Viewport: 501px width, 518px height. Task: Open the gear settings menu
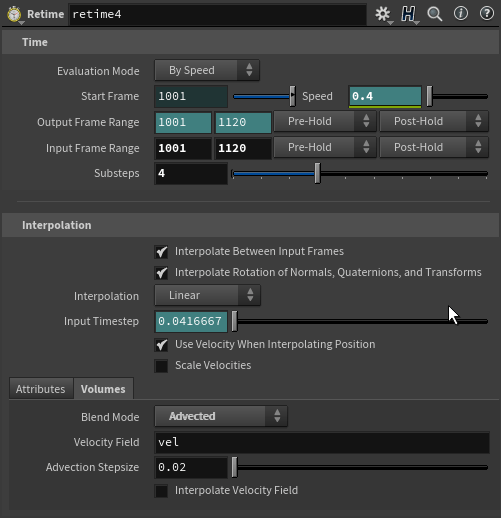[383, 14]
